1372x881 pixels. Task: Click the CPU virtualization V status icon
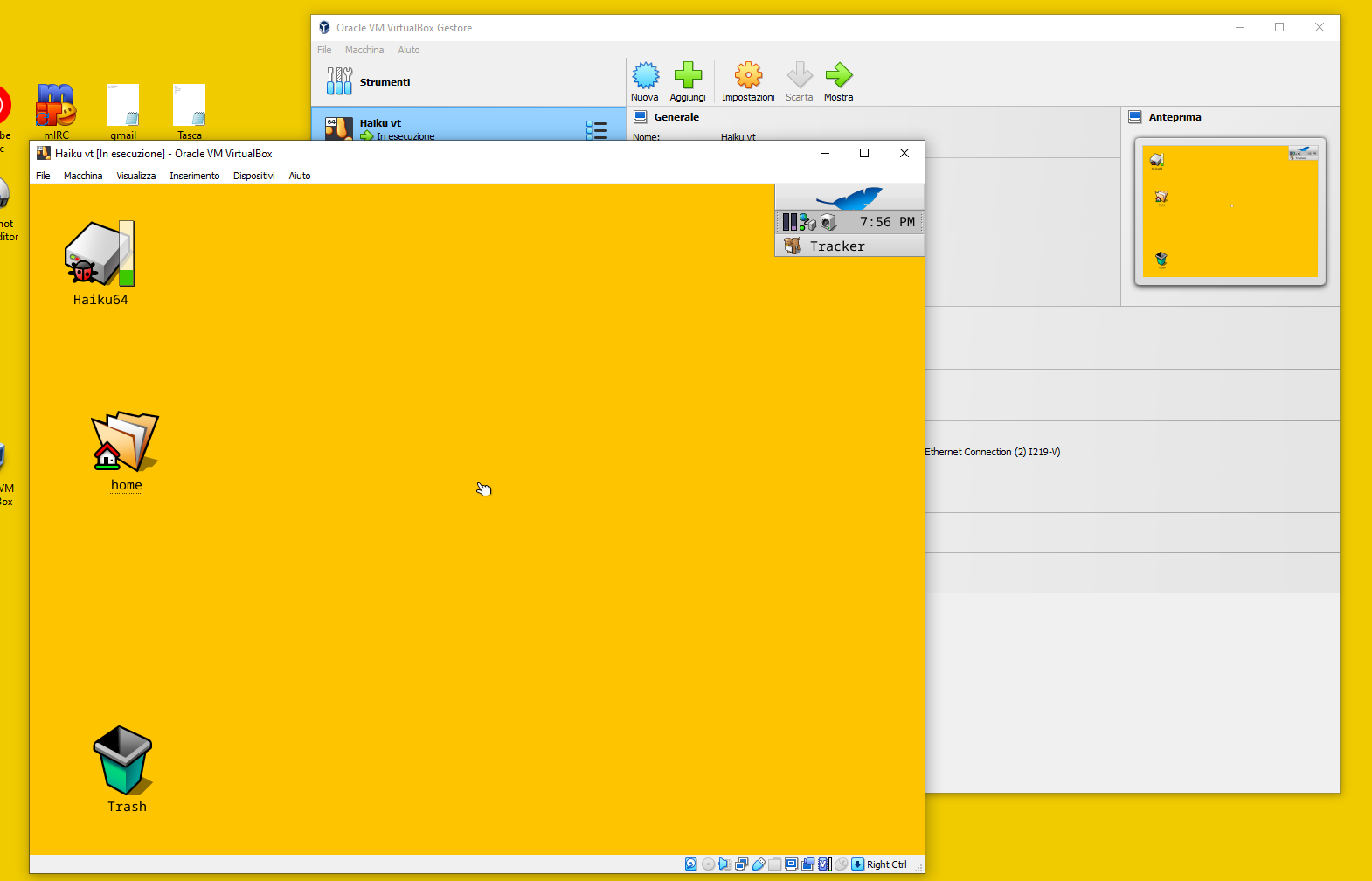click(825, 864)
